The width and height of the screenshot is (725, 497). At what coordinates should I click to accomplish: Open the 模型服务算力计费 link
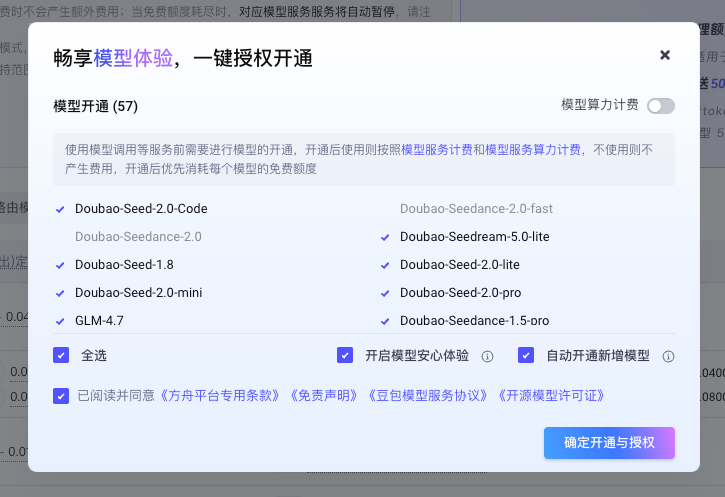(533, 150)
